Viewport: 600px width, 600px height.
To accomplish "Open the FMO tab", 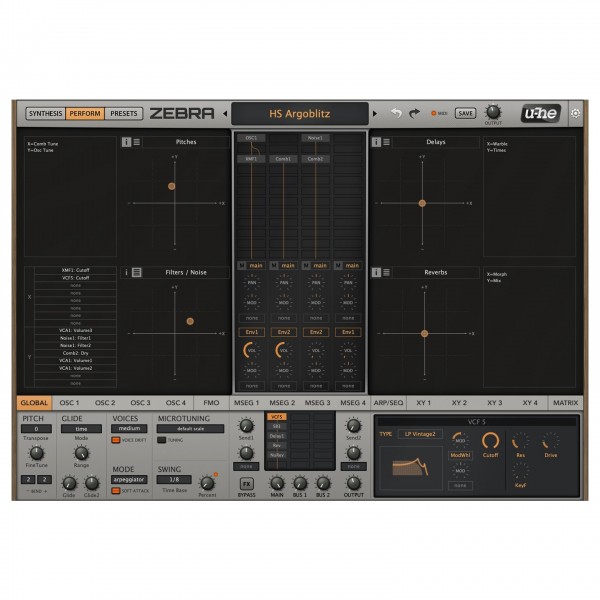I will coord(211,403).
